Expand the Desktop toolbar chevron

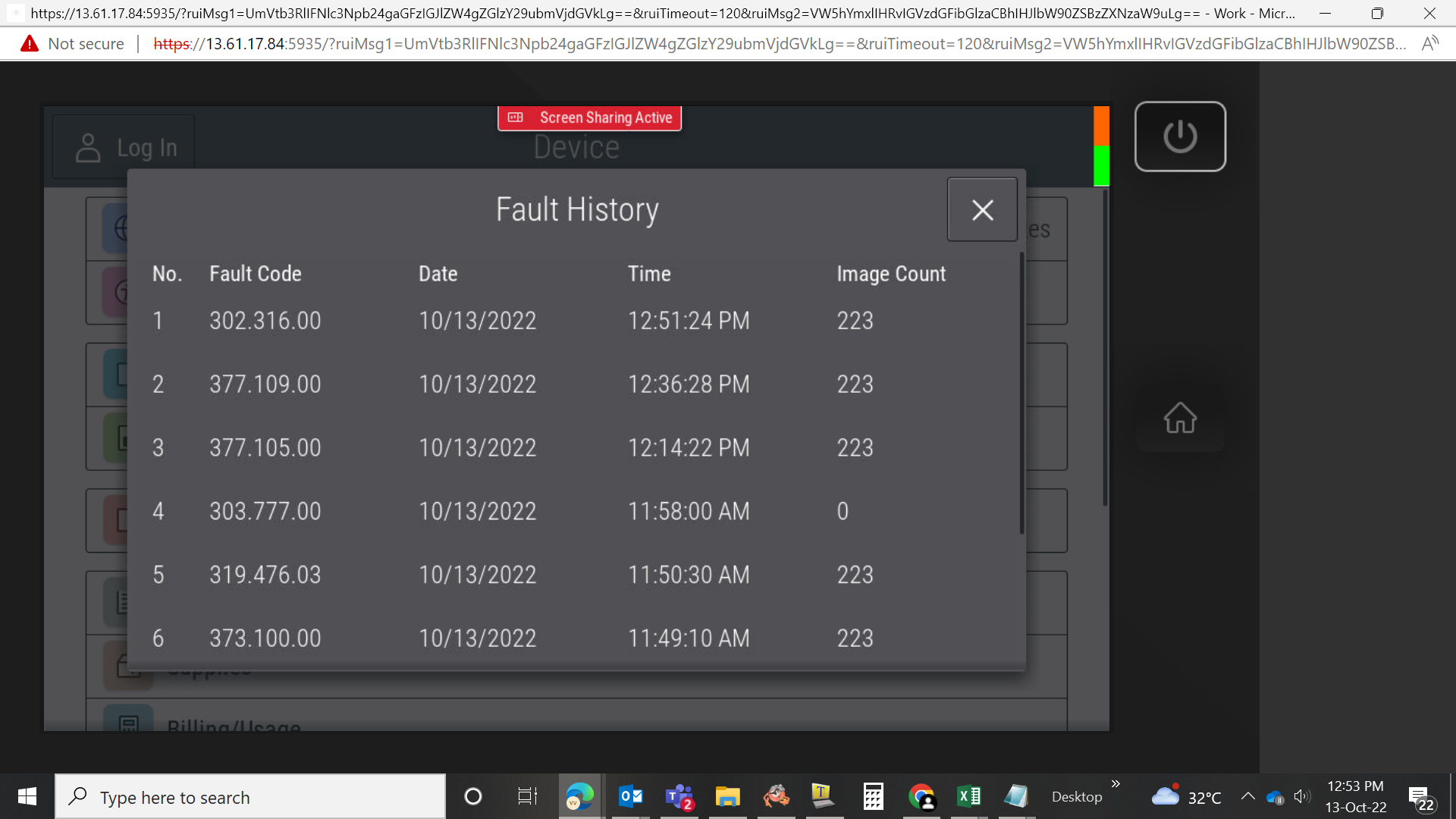tap(1116, 783)
